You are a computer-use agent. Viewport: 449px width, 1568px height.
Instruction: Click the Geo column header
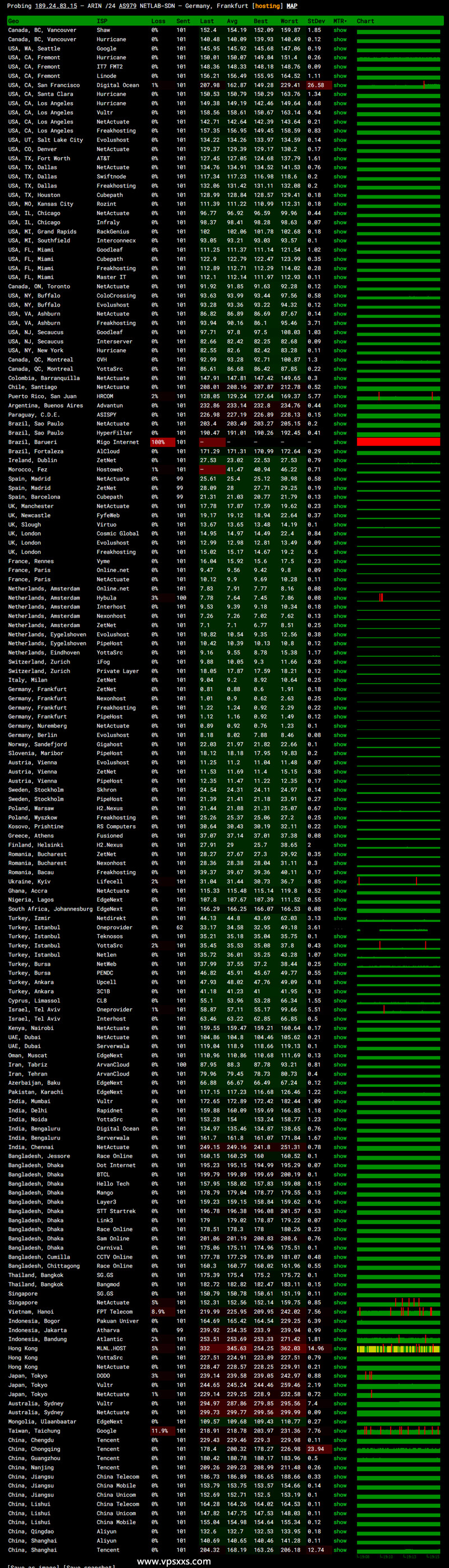(13, 21)
